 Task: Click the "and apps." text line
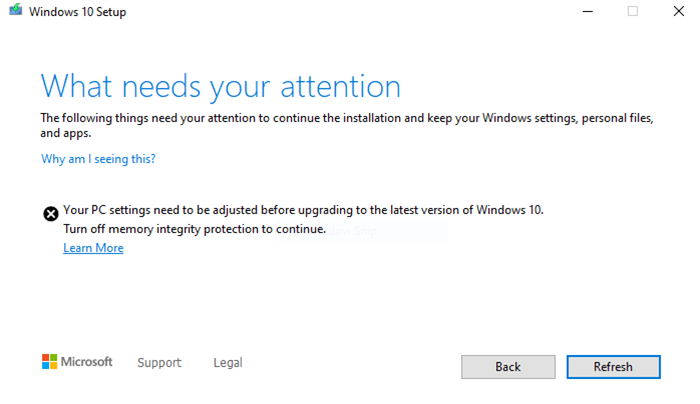pyautogui.click(x=65, y=133)
